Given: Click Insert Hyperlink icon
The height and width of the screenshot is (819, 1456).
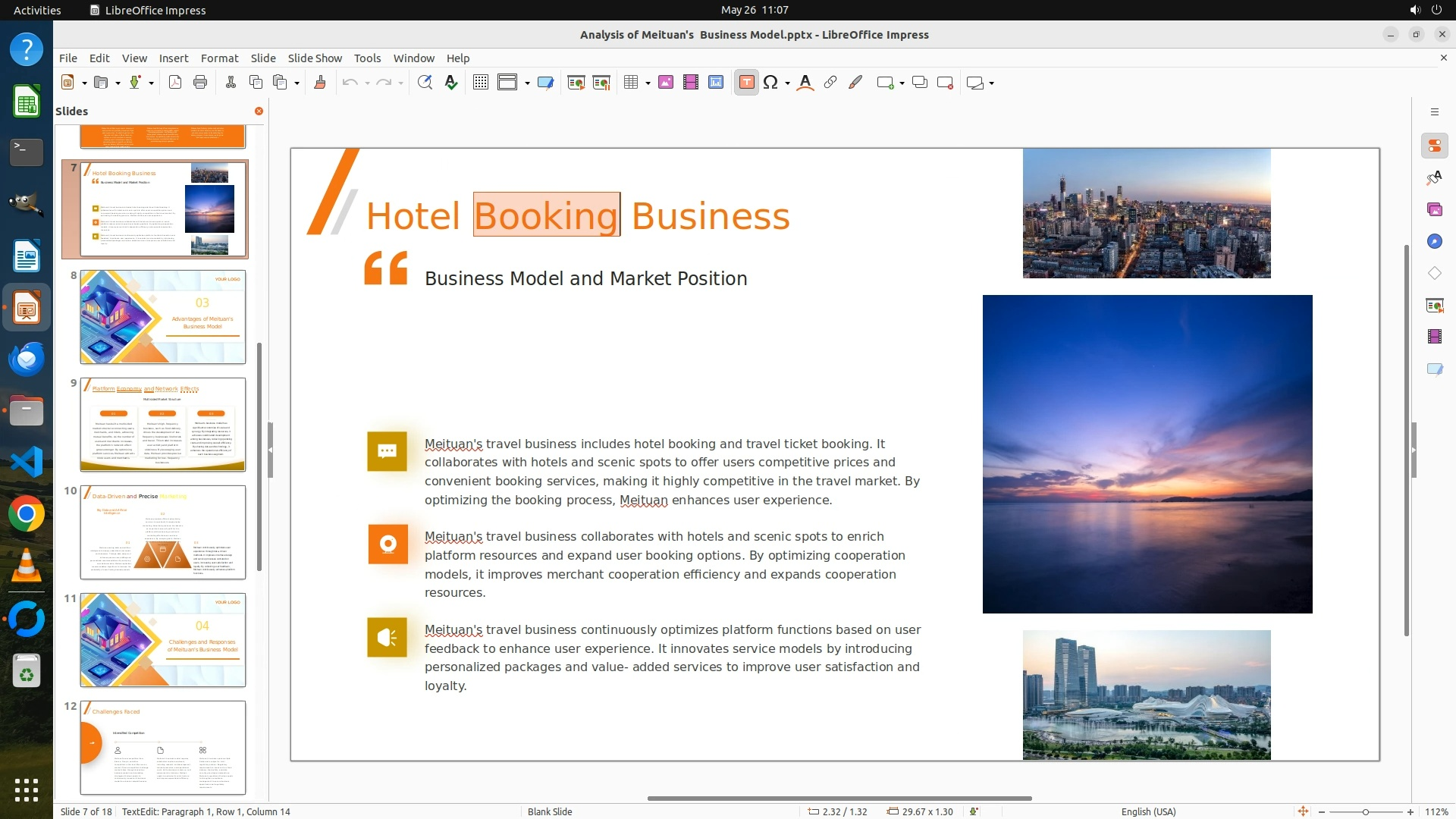Looking at the screenshot, I should click(830, 83).
